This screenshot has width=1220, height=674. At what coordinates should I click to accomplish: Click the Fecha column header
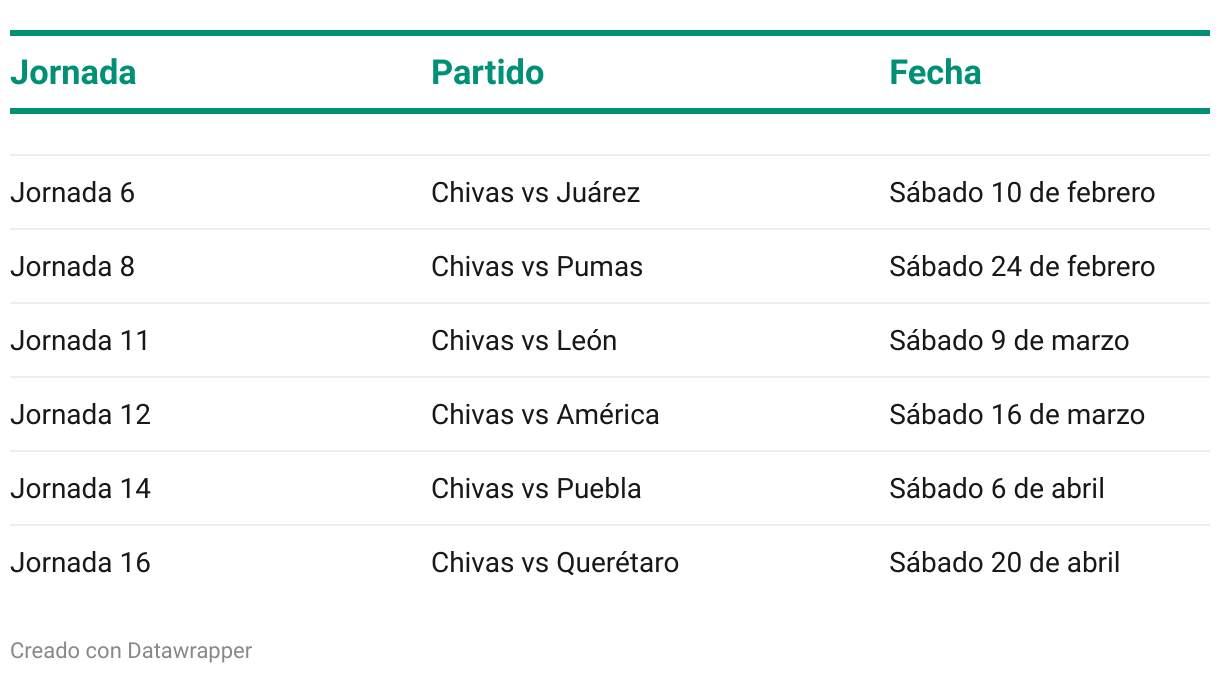click(935, 72)
